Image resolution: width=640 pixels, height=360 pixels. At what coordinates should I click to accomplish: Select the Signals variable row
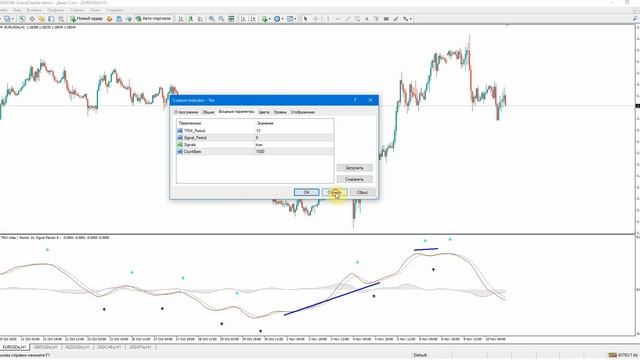255,144
